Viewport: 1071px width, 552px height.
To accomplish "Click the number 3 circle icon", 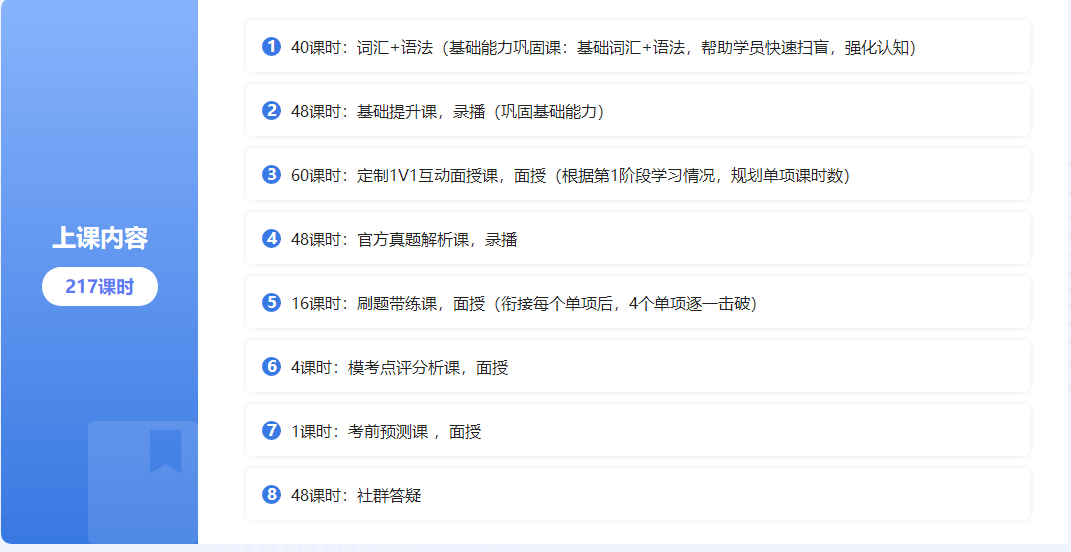I will coord(271,175).
